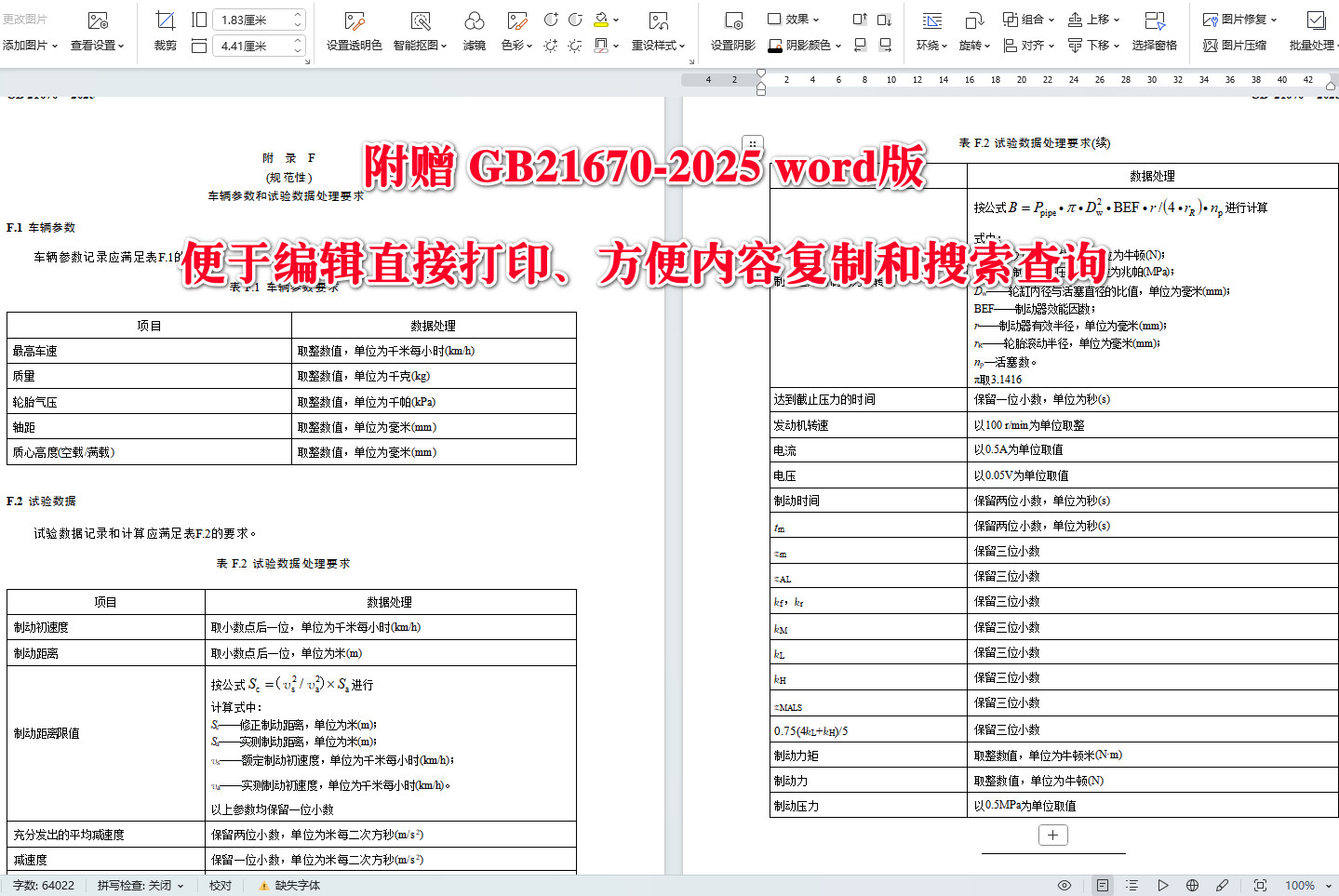
Task: Enable full screen mode from status bar
Action: tap(1260, 885)
